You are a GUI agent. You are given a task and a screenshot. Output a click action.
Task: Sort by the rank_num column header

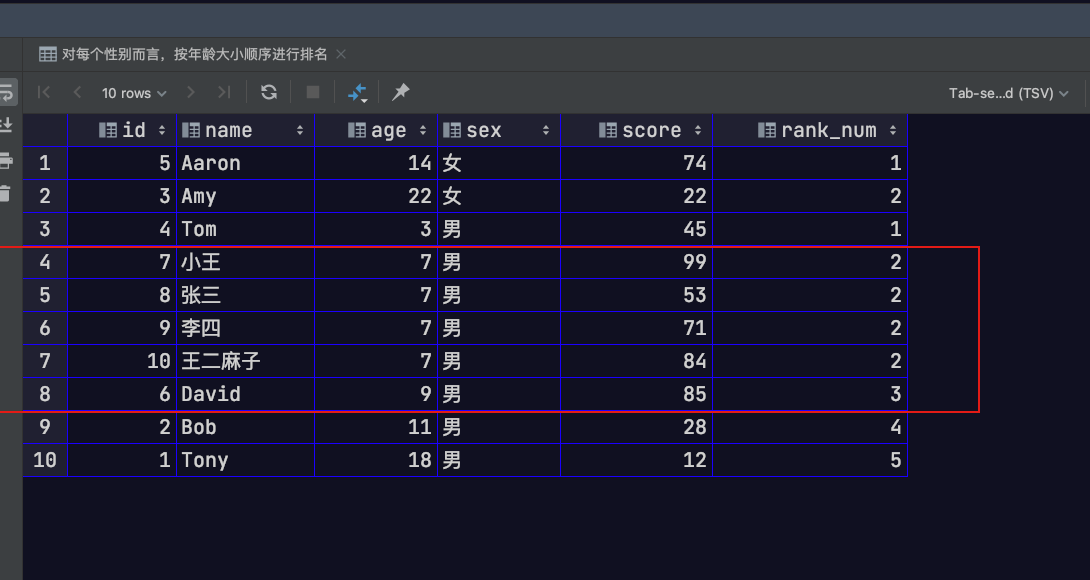810,130
